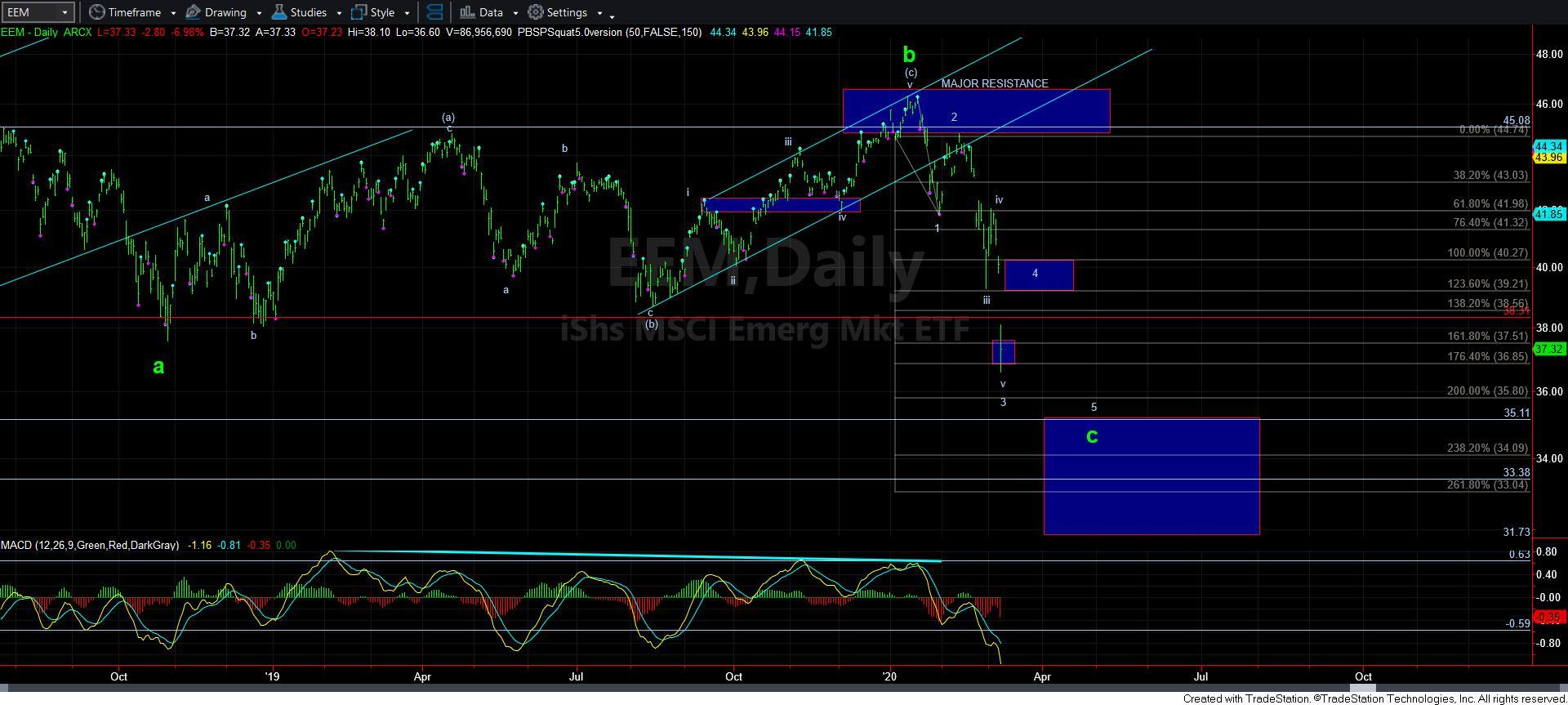Click the MACD (12,26,9,Green,Red,DarkGray) indicator label
1568x705 pixels.
coord(90,545)
